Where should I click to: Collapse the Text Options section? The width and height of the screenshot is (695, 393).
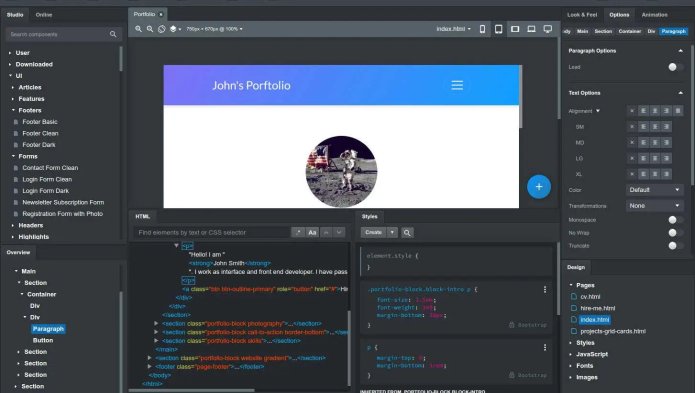point(680,93)
